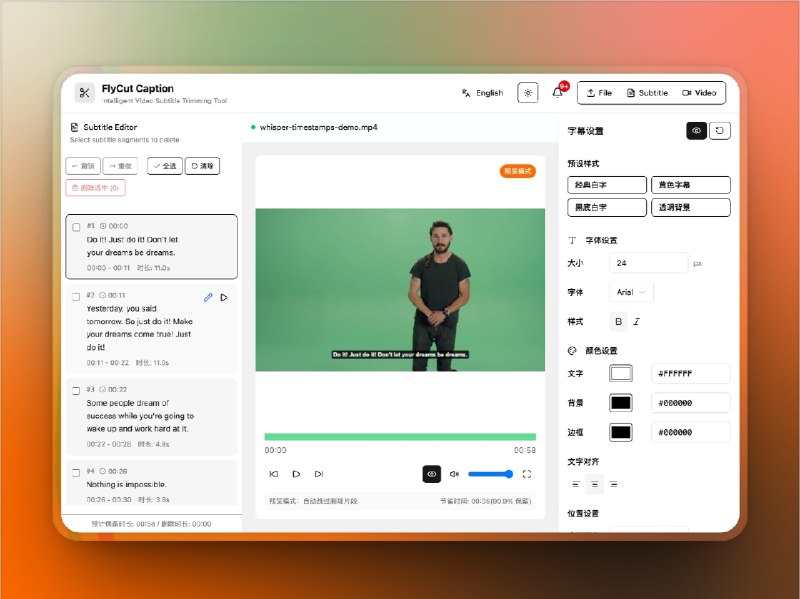Click the 黄色字幕 preset style button

click(x=690, y=184)
